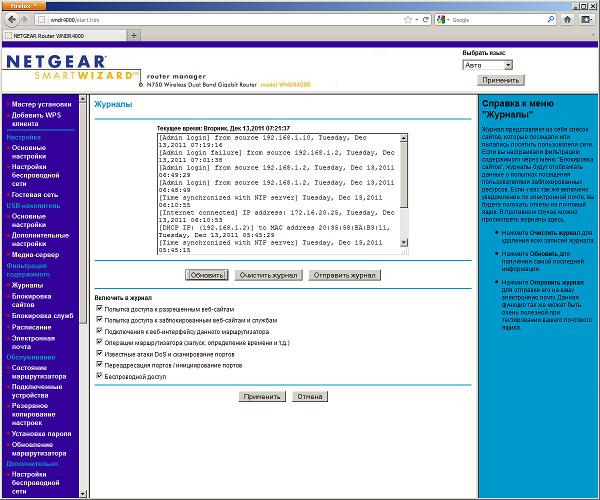Image resolution: width=600 pixels, height=500 pixels.
Task: Open Расписание menu item
Action: (31, 327)
